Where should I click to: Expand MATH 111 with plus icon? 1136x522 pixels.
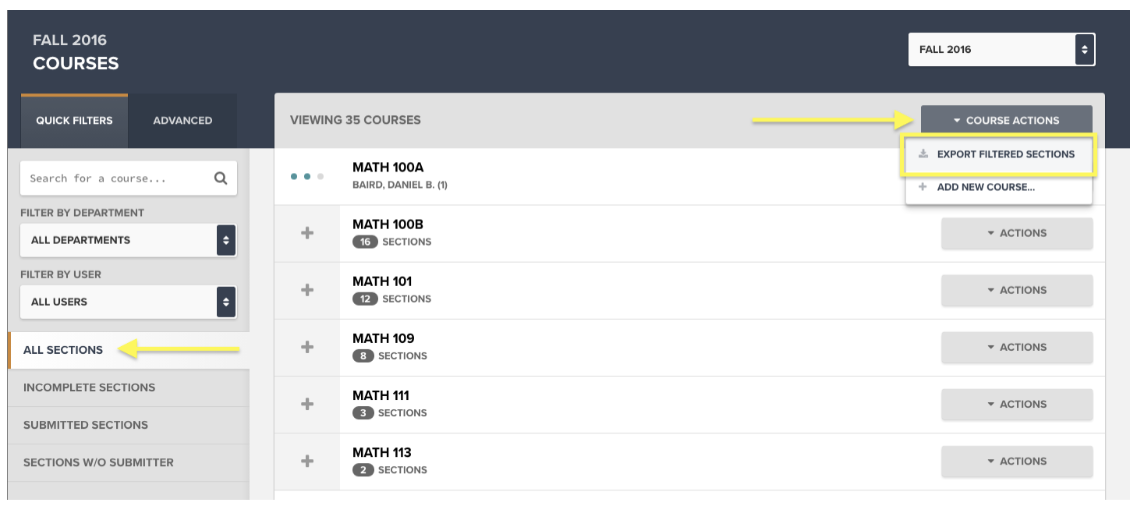(307, 404)
